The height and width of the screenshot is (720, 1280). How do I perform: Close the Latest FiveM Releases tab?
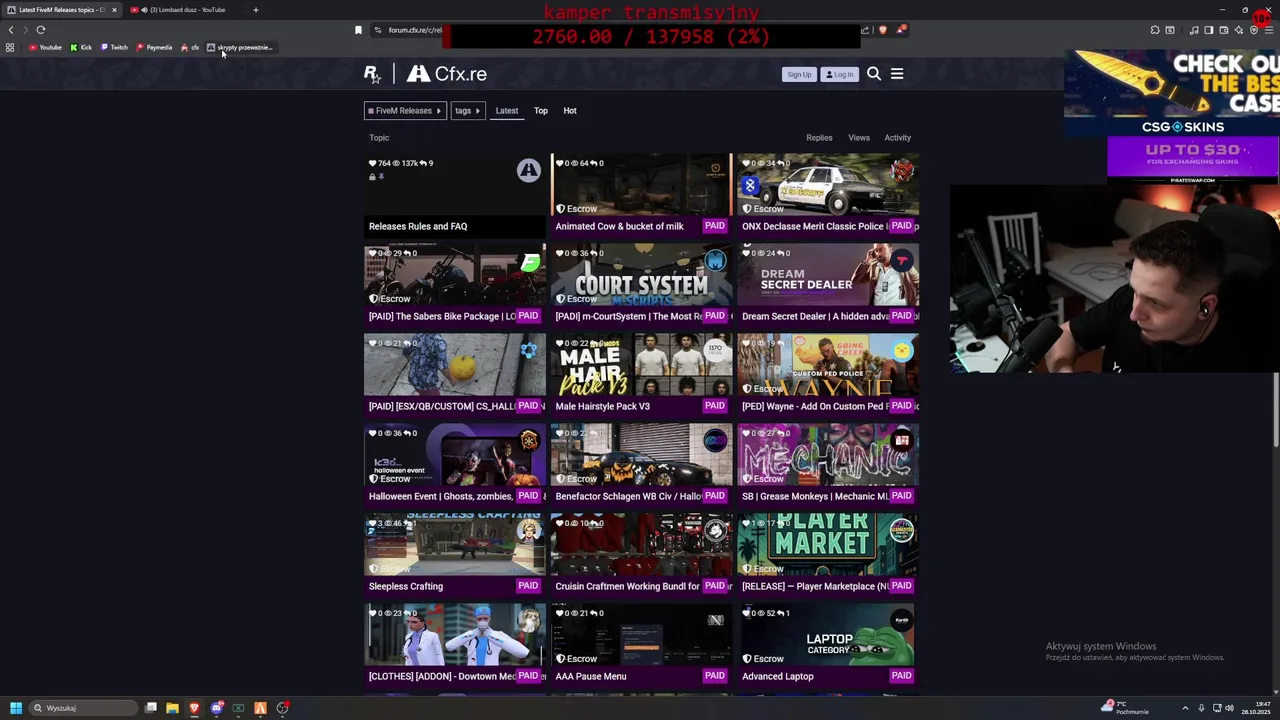coord(114,10)
